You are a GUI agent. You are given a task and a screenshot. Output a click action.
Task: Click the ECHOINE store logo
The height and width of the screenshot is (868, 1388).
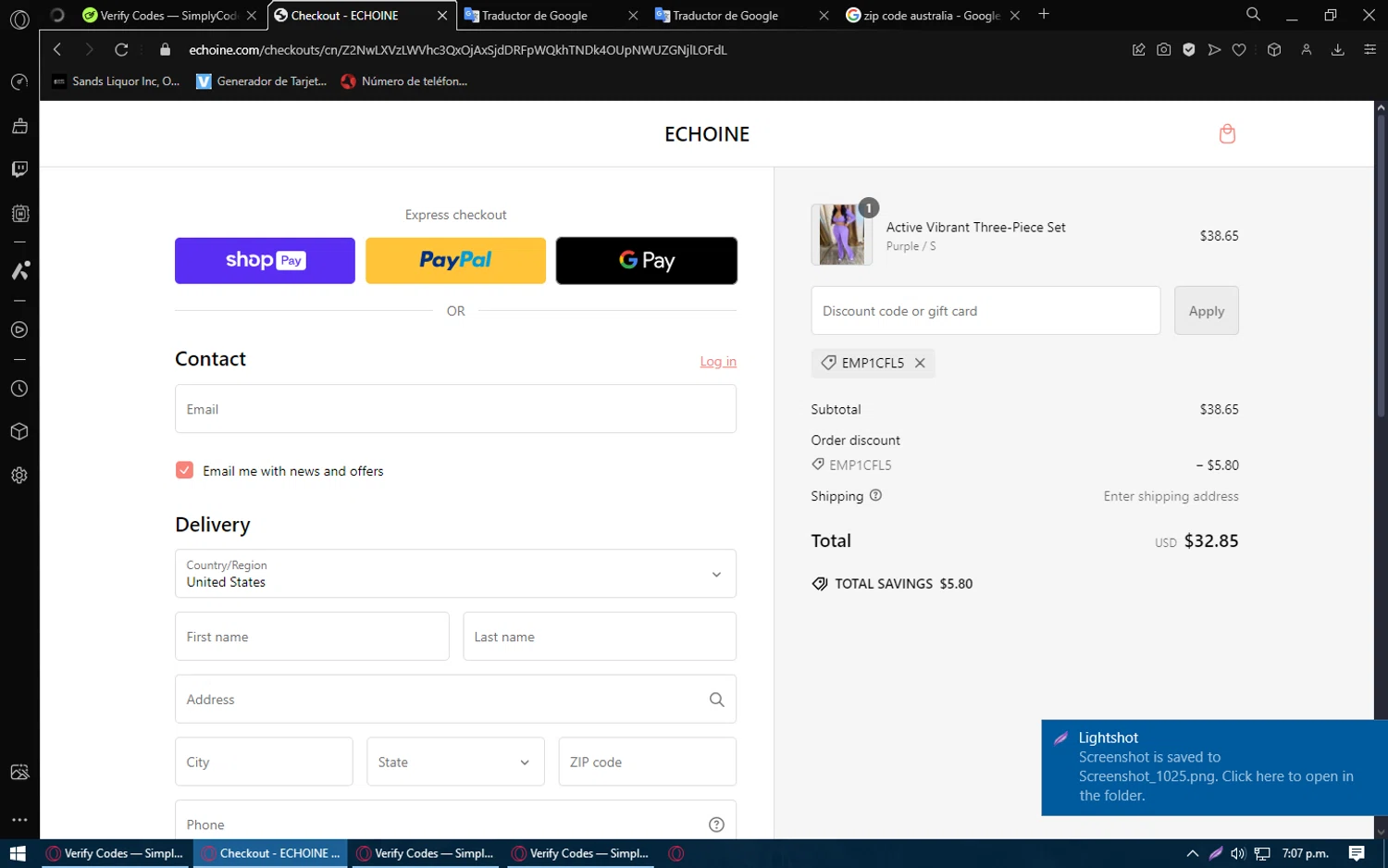707,134
